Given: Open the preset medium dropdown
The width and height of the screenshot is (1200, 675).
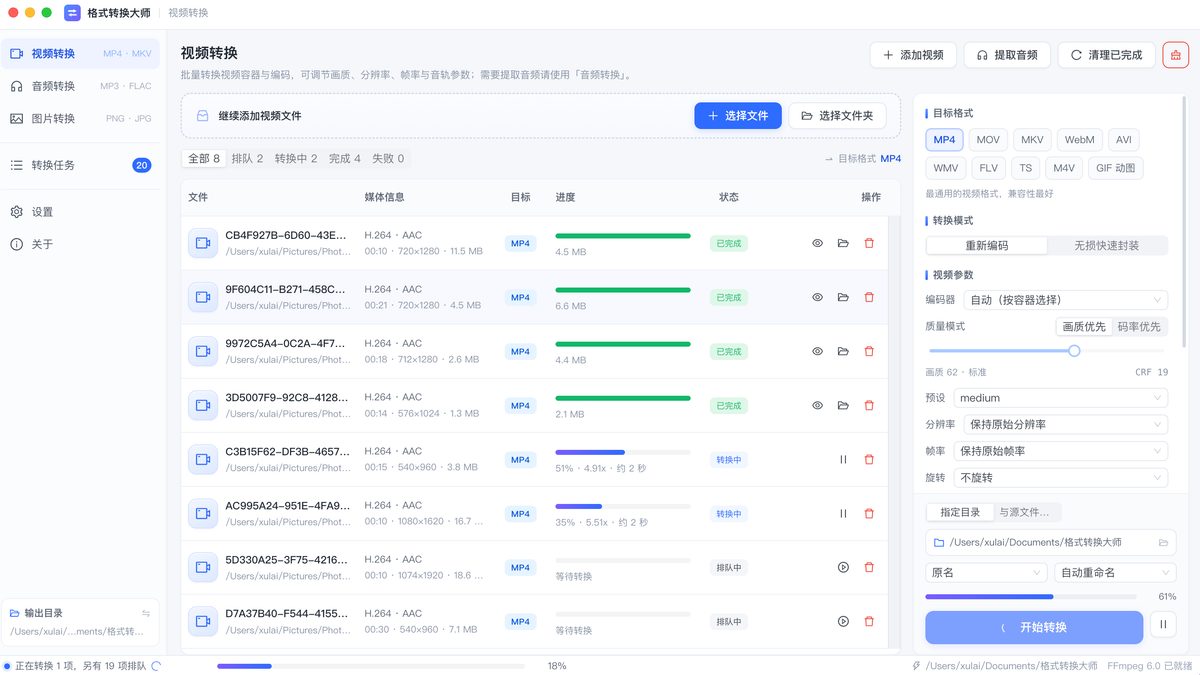Looking at the screenshot, I should pyautogui.click(x=1061, y=398).
